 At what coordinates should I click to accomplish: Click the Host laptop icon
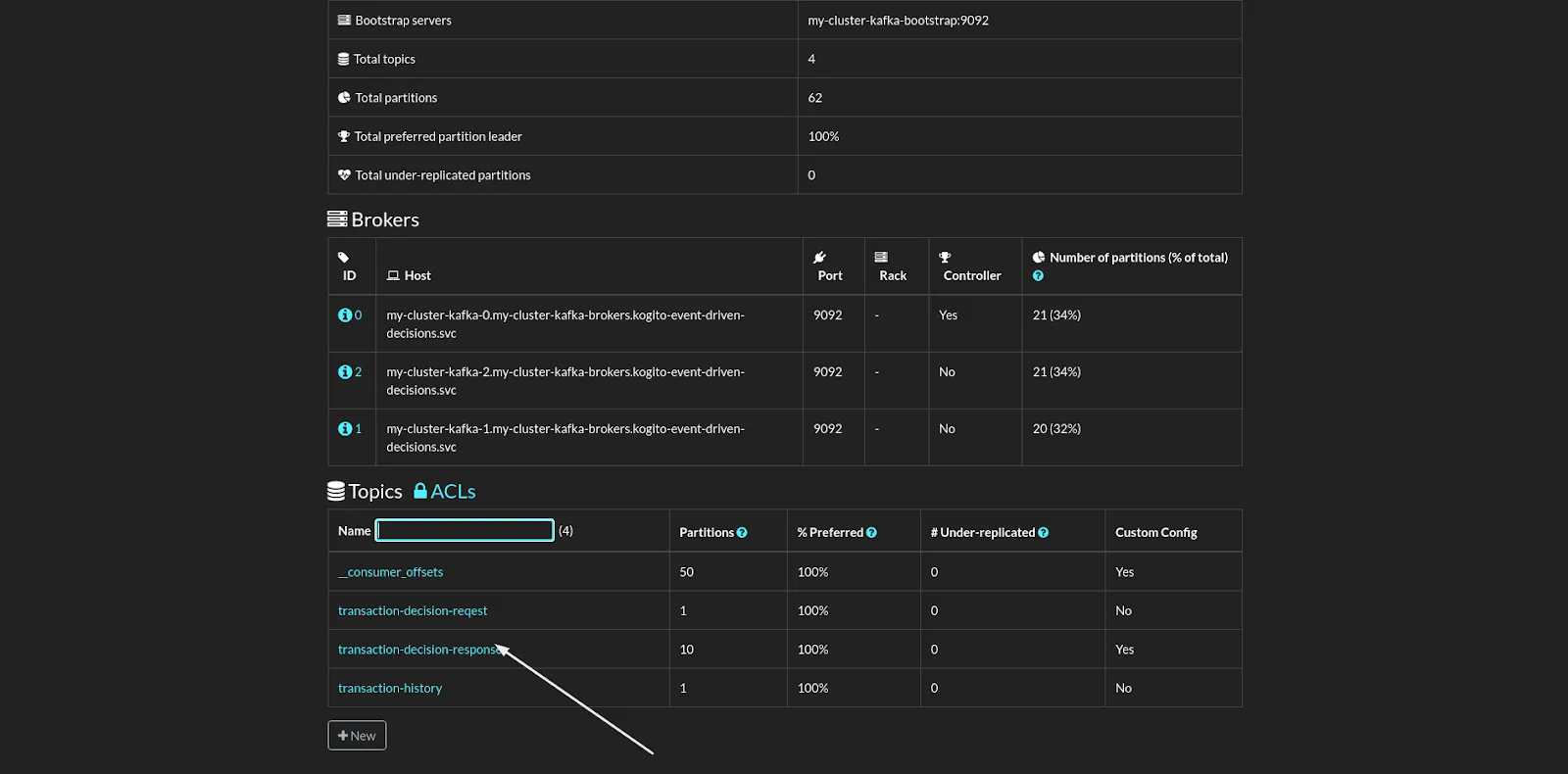(393, 276)
